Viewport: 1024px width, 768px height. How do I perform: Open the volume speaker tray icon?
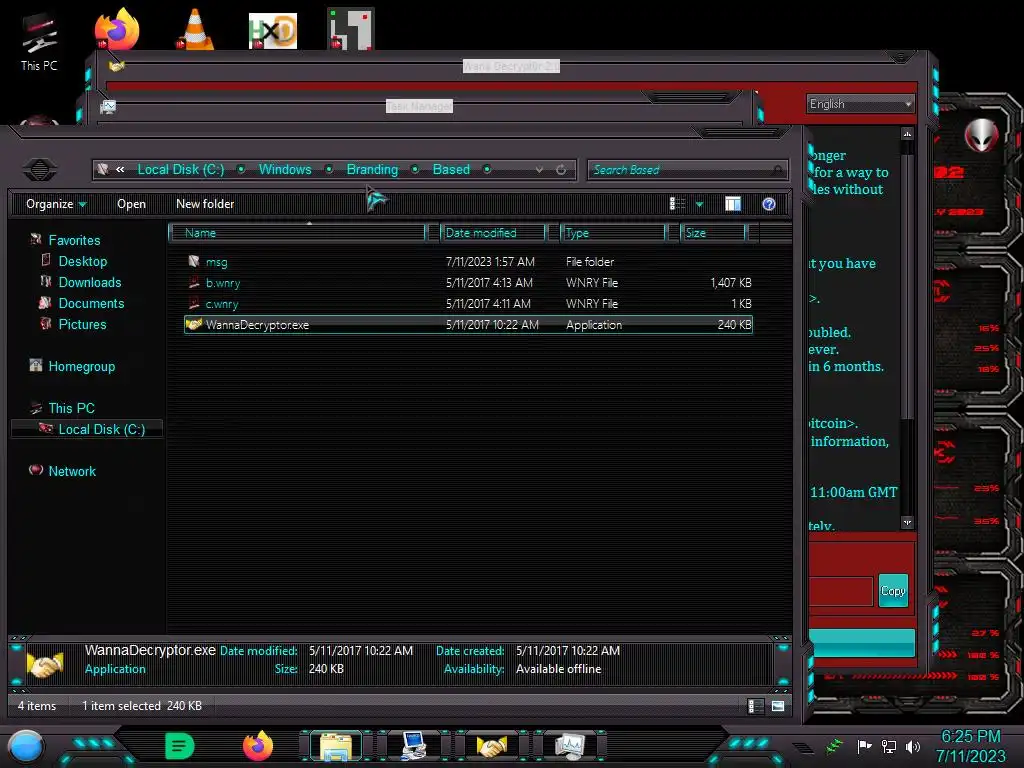tap(913, 746)
